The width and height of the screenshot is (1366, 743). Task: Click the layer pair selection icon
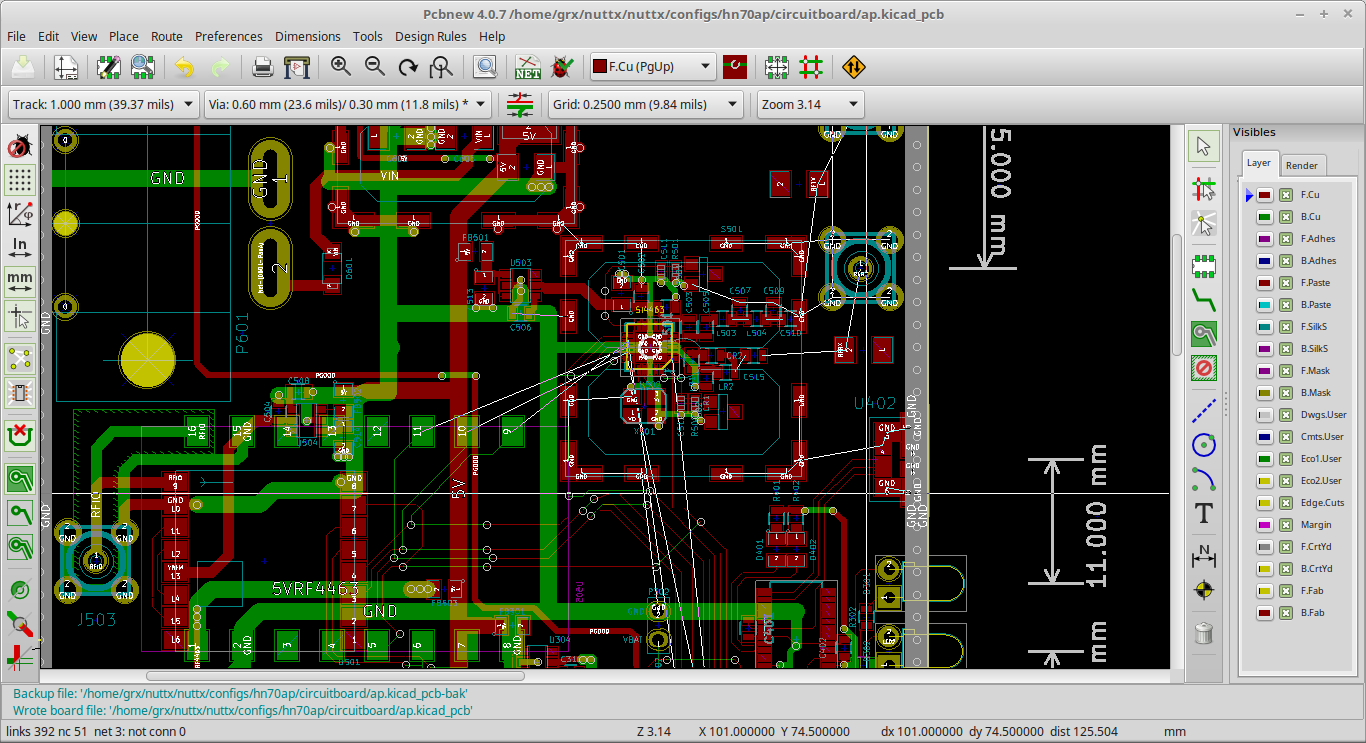[736, 67]
